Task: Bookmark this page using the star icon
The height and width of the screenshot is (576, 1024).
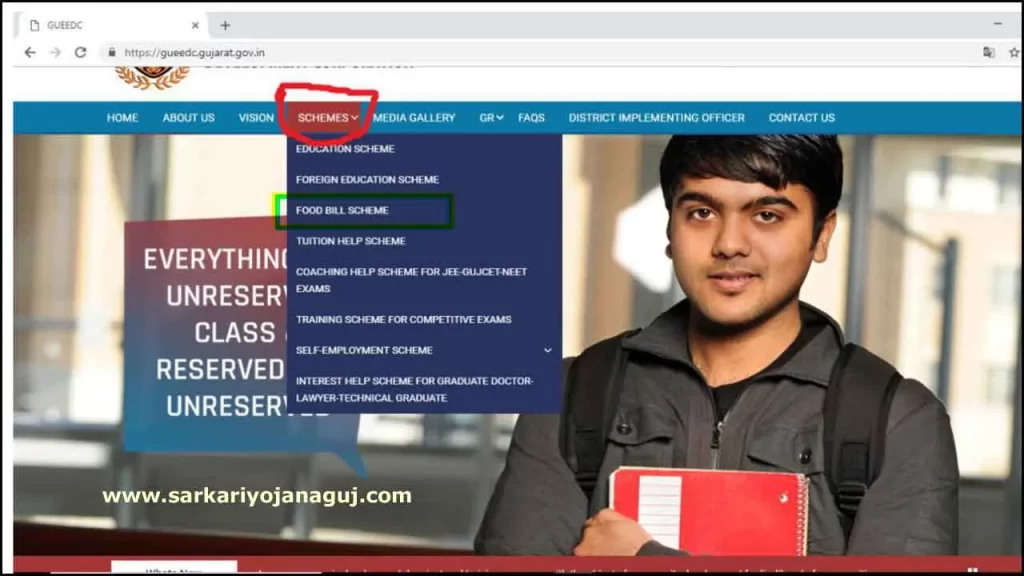Action: point(1012,50)
